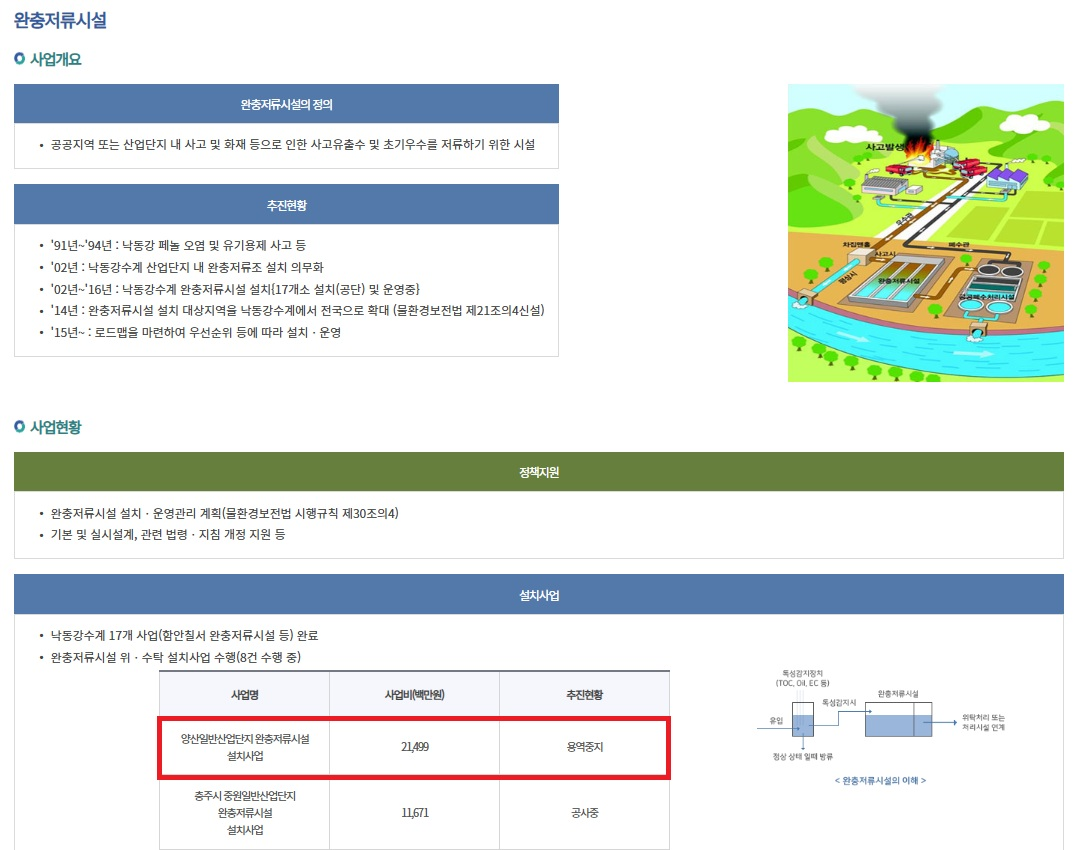The width and height of the screenshot is (1078, 850).
Task: Click the 완충저류시설의 이해 caption
Action: tap(880, 781)
